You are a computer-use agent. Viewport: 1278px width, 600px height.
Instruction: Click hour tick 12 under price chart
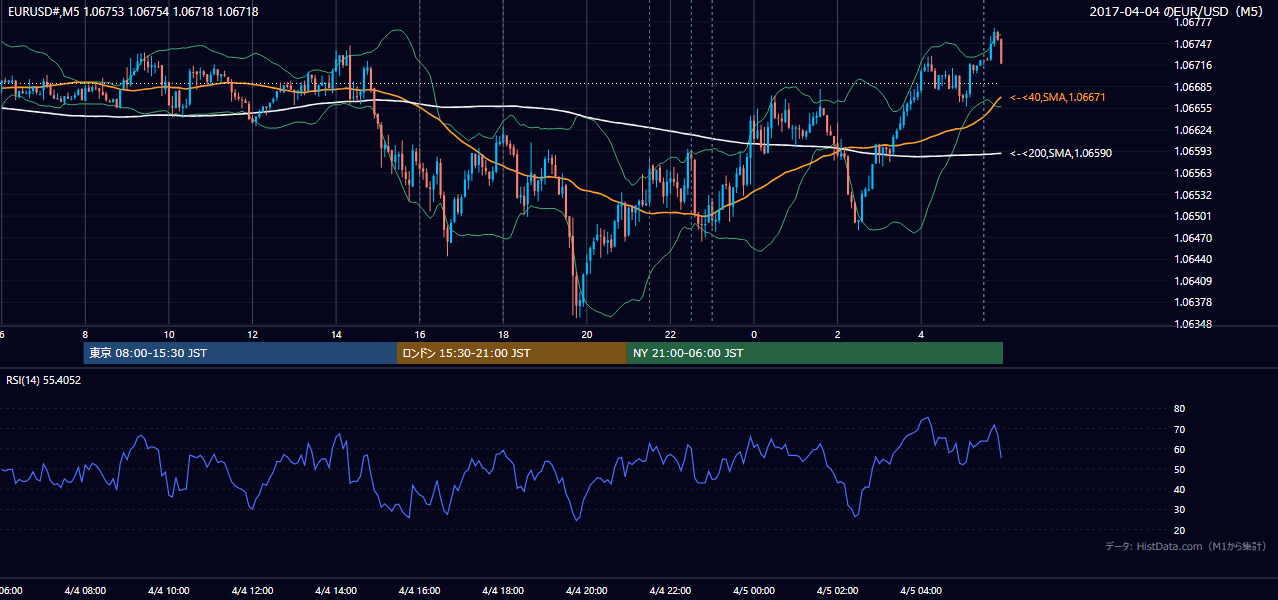(x=252, y=335)
